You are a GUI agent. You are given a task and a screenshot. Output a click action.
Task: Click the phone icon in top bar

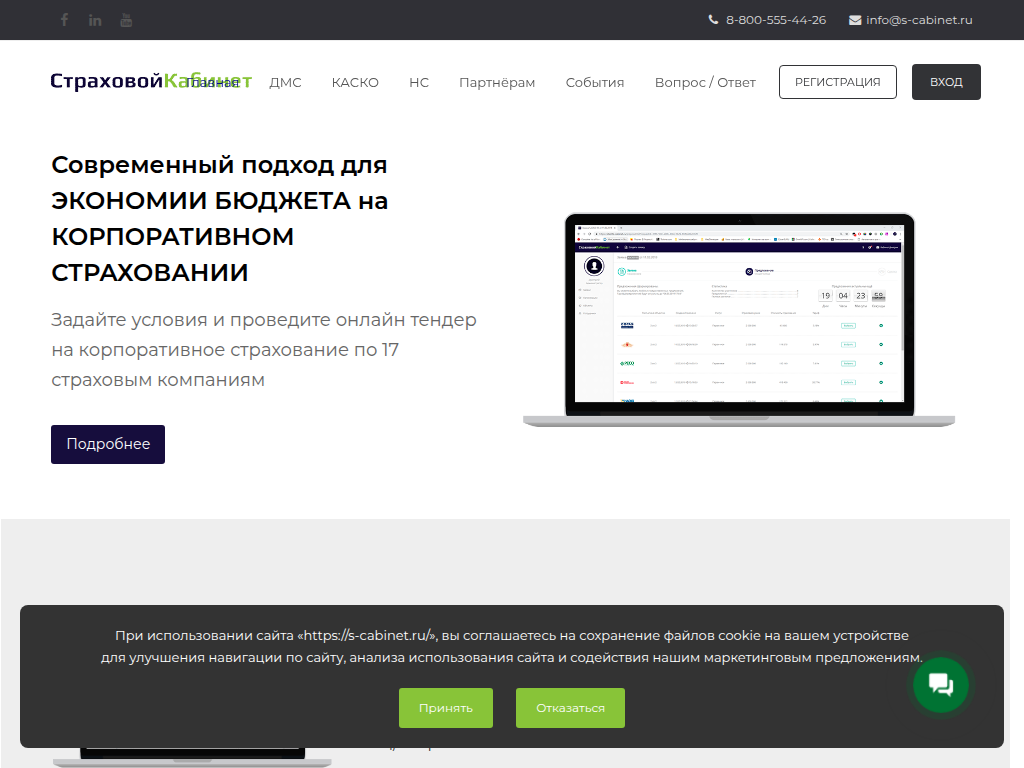tap(713, 20)
